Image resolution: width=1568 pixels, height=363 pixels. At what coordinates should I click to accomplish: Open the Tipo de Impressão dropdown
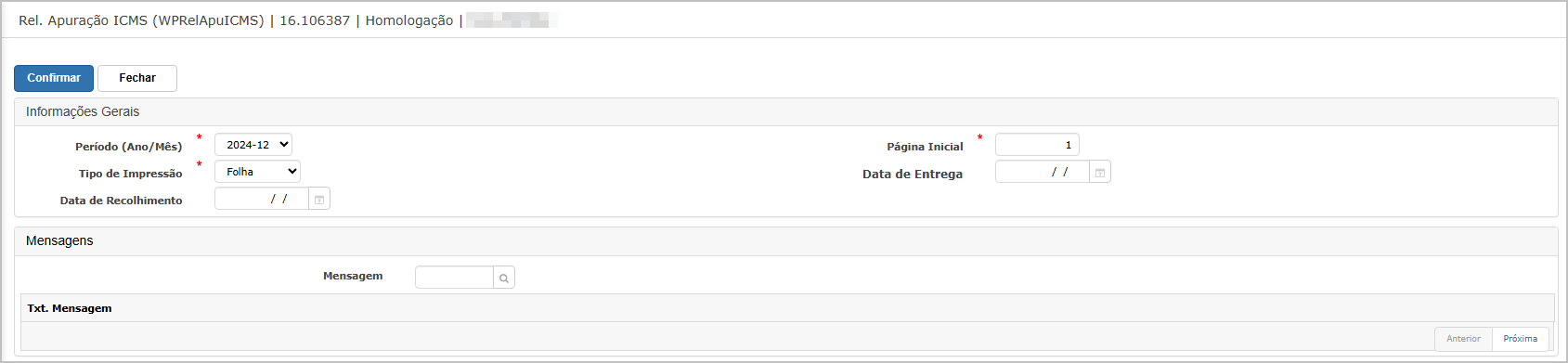click(257, 172)
